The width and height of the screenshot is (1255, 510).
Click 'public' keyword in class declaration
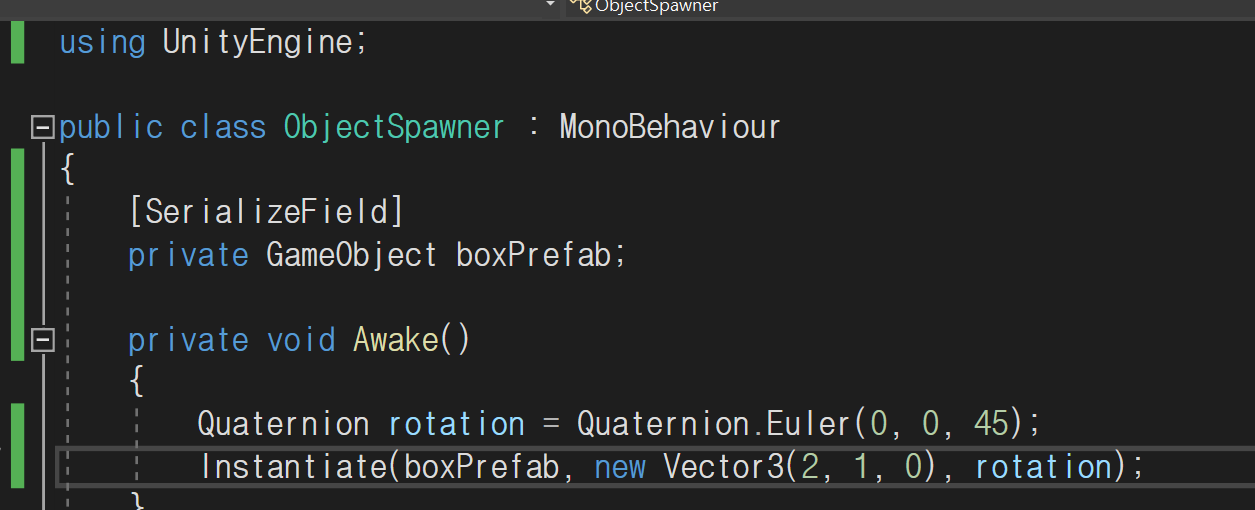pos(111,128)
